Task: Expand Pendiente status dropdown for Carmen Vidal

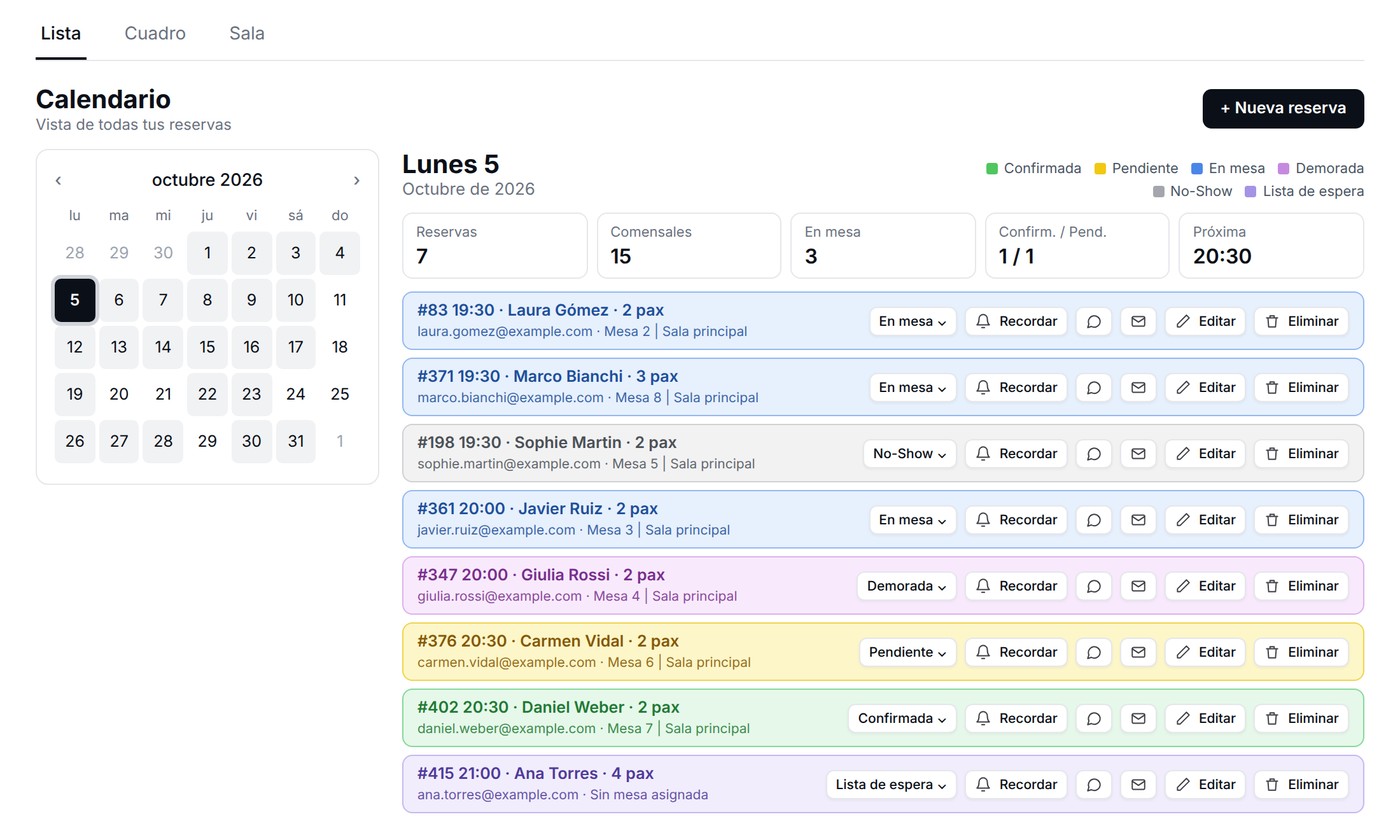Action: click(908, 652)
